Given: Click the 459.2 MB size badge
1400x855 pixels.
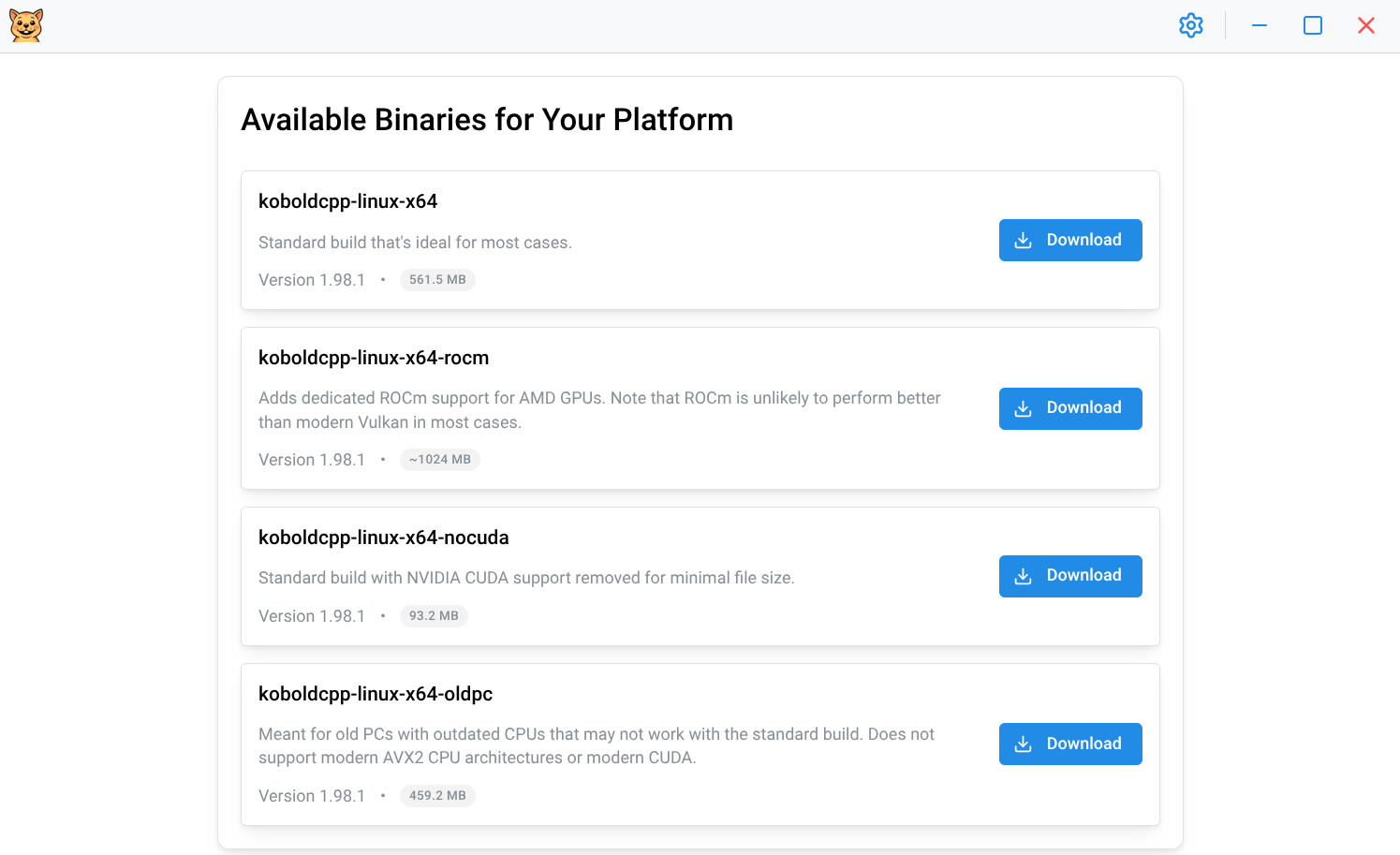Looking at the screenshot, I should pos(437,796).
